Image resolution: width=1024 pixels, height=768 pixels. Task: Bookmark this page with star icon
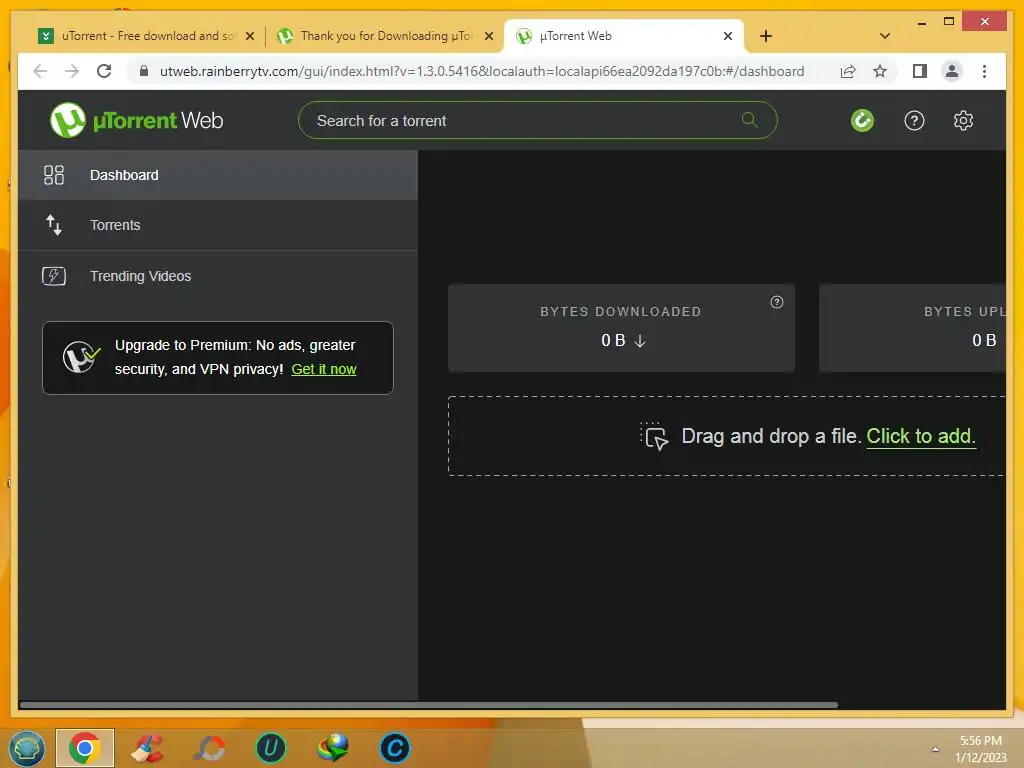coord(880,71)
